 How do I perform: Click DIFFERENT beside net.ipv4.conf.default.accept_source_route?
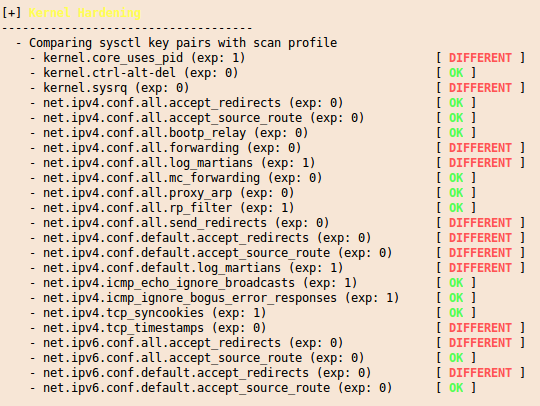480,253
